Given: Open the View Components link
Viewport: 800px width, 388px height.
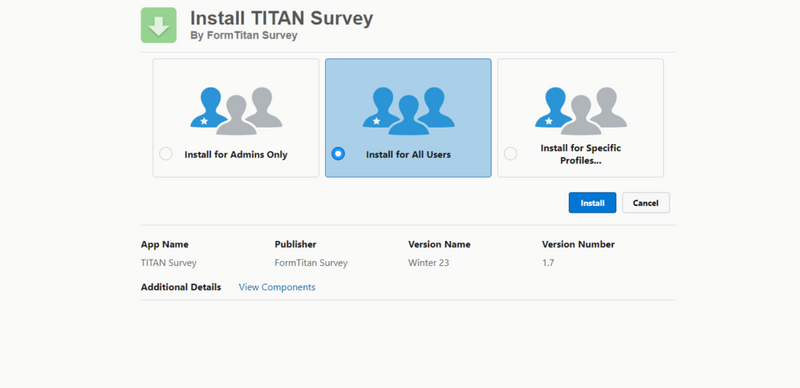Looking at the screenshot, I should tap(277, 287).
